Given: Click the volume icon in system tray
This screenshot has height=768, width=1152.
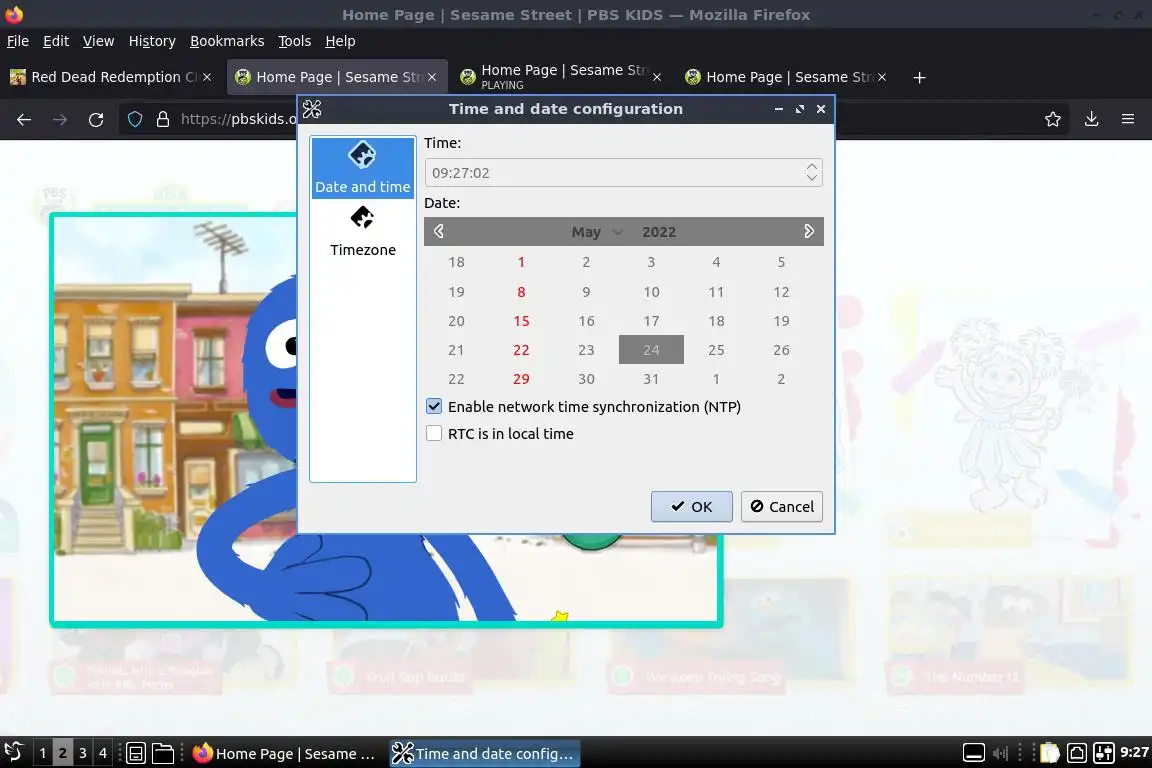Looking at the screenshot, I should coord(1000,753).
